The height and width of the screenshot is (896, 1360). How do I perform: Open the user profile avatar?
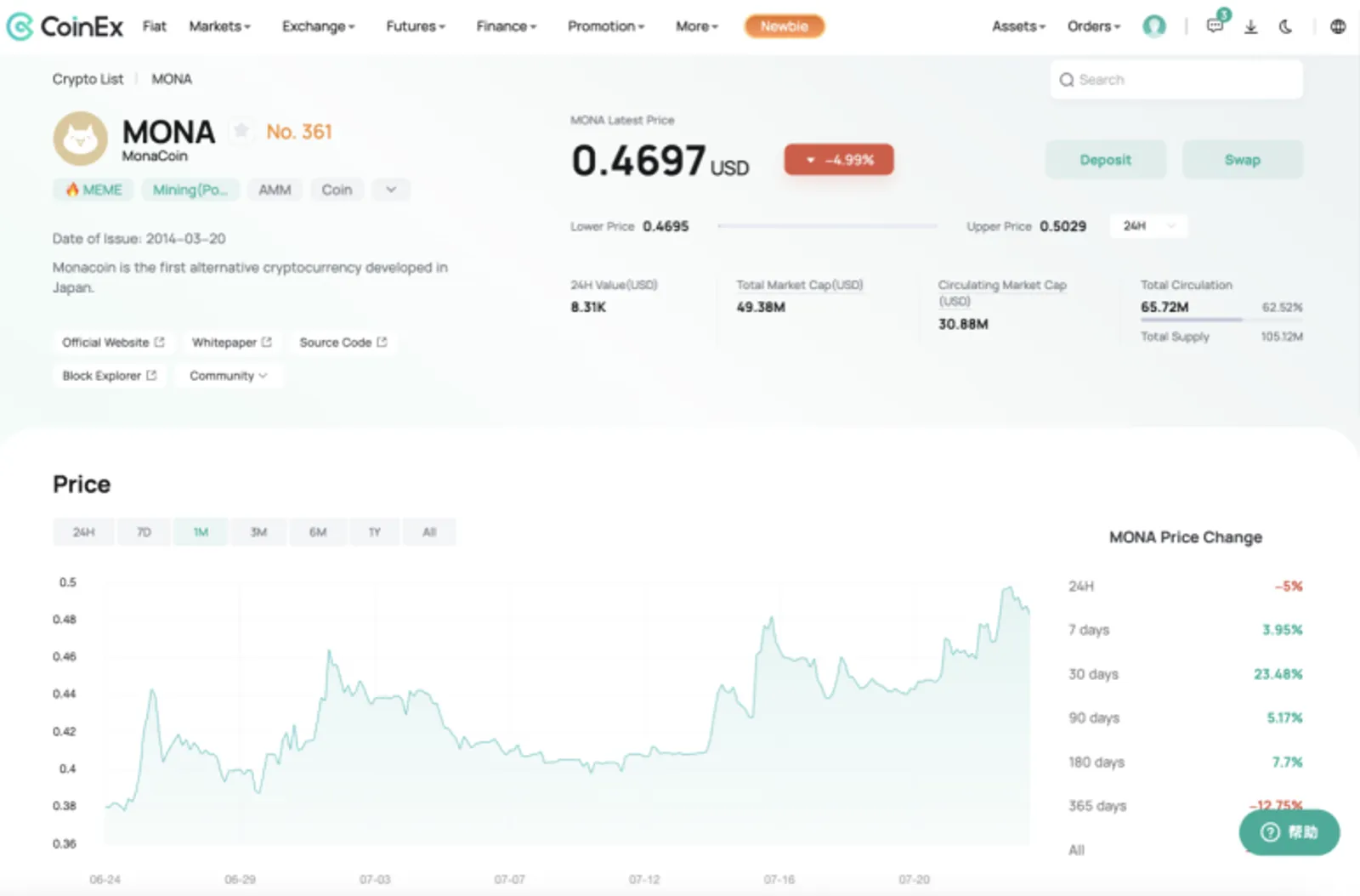pos(1153,26)
